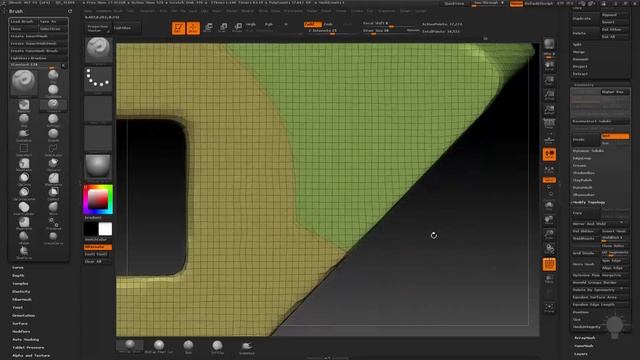
Task: Toggle the orange Zadd button
Action: coord(313,24)
